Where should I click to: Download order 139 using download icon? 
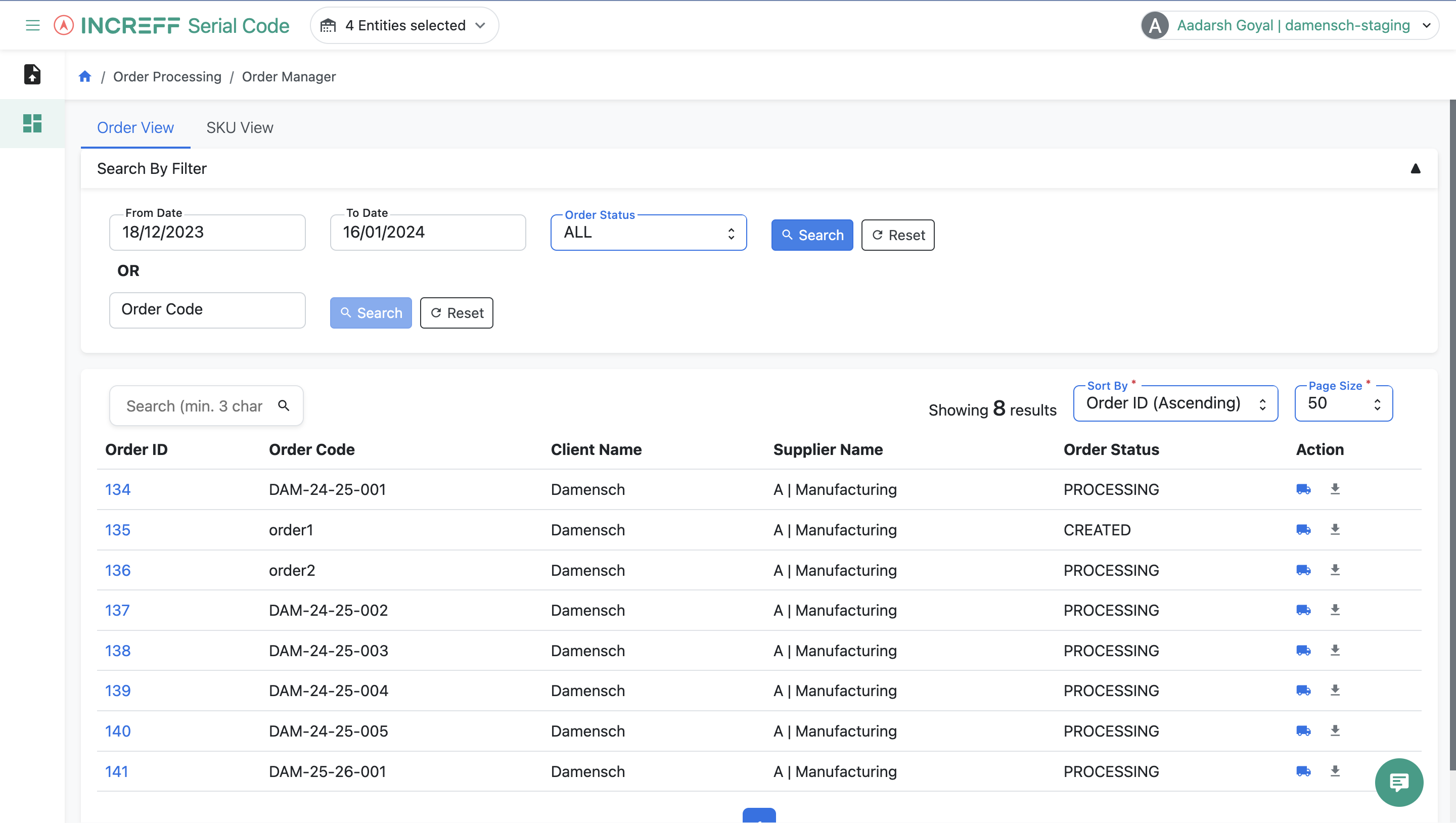coord(1335,690)
